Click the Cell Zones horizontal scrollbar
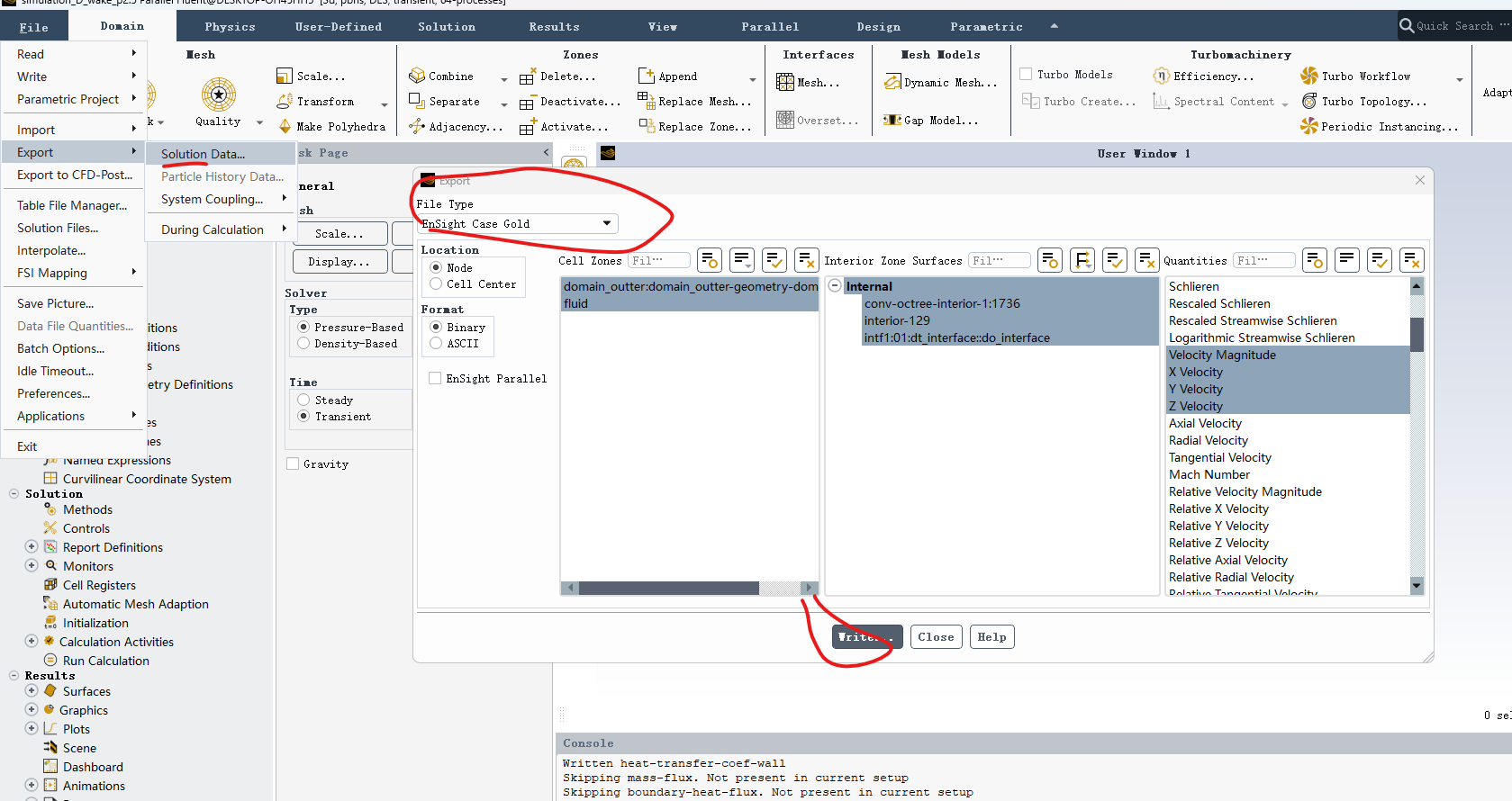The image size is (1512, 801). click(x=668, y=589)
